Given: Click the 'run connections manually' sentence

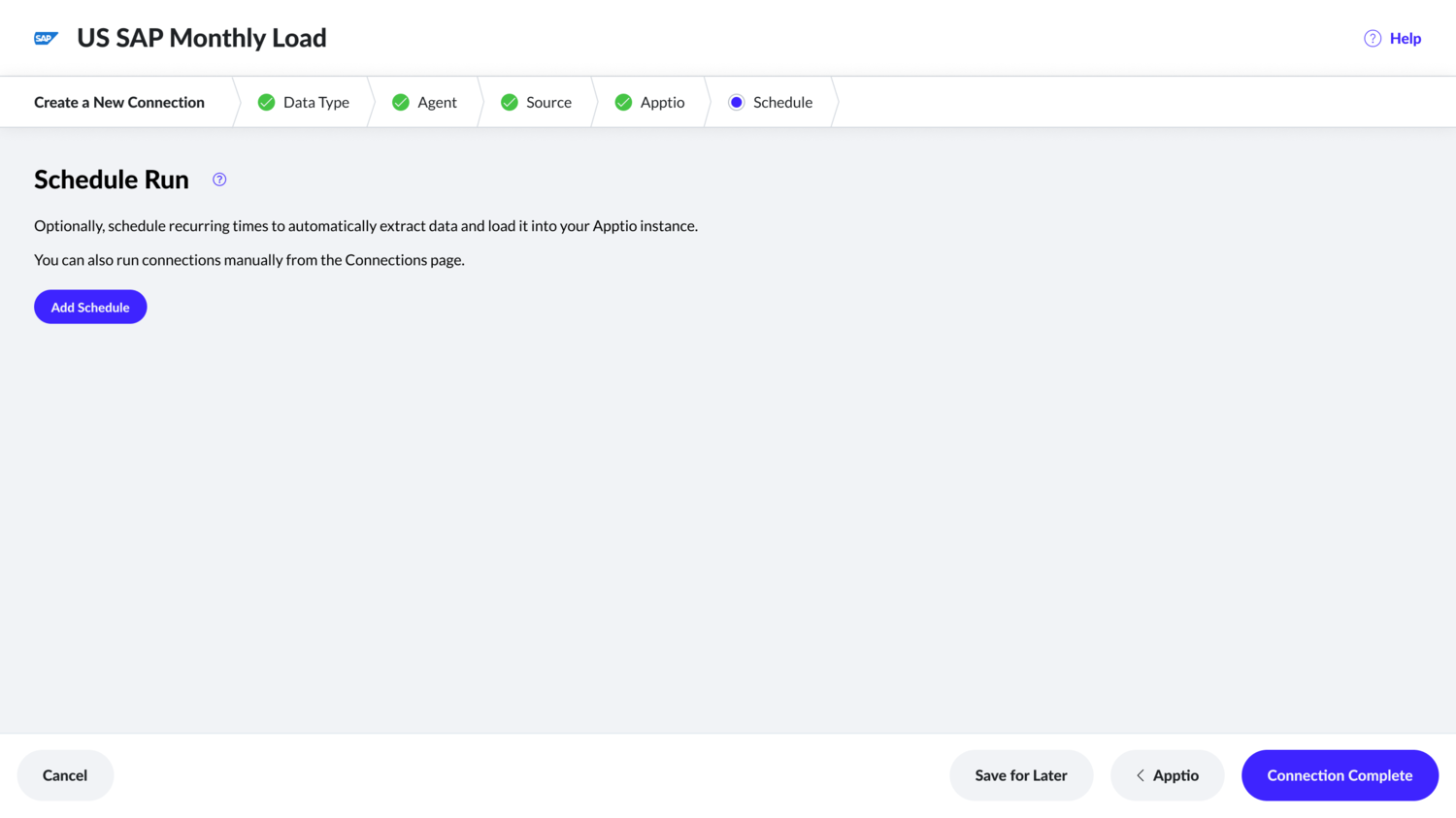Looking at the screenshot, I should (249, 260).
